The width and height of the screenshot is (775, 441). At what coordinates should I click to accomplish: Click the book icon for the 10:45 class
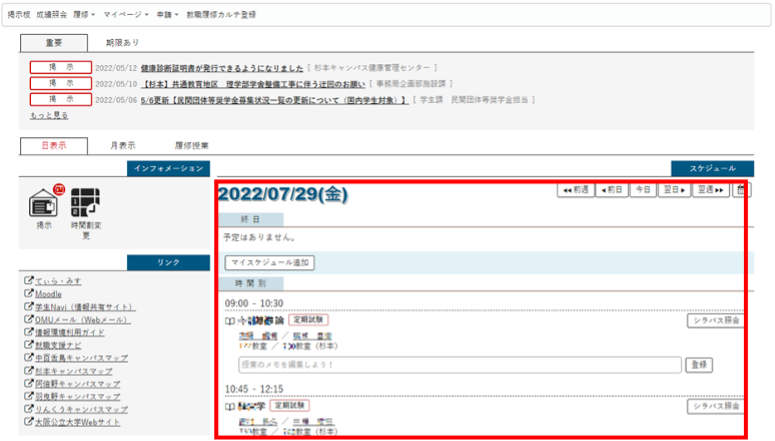coord(230,407)
